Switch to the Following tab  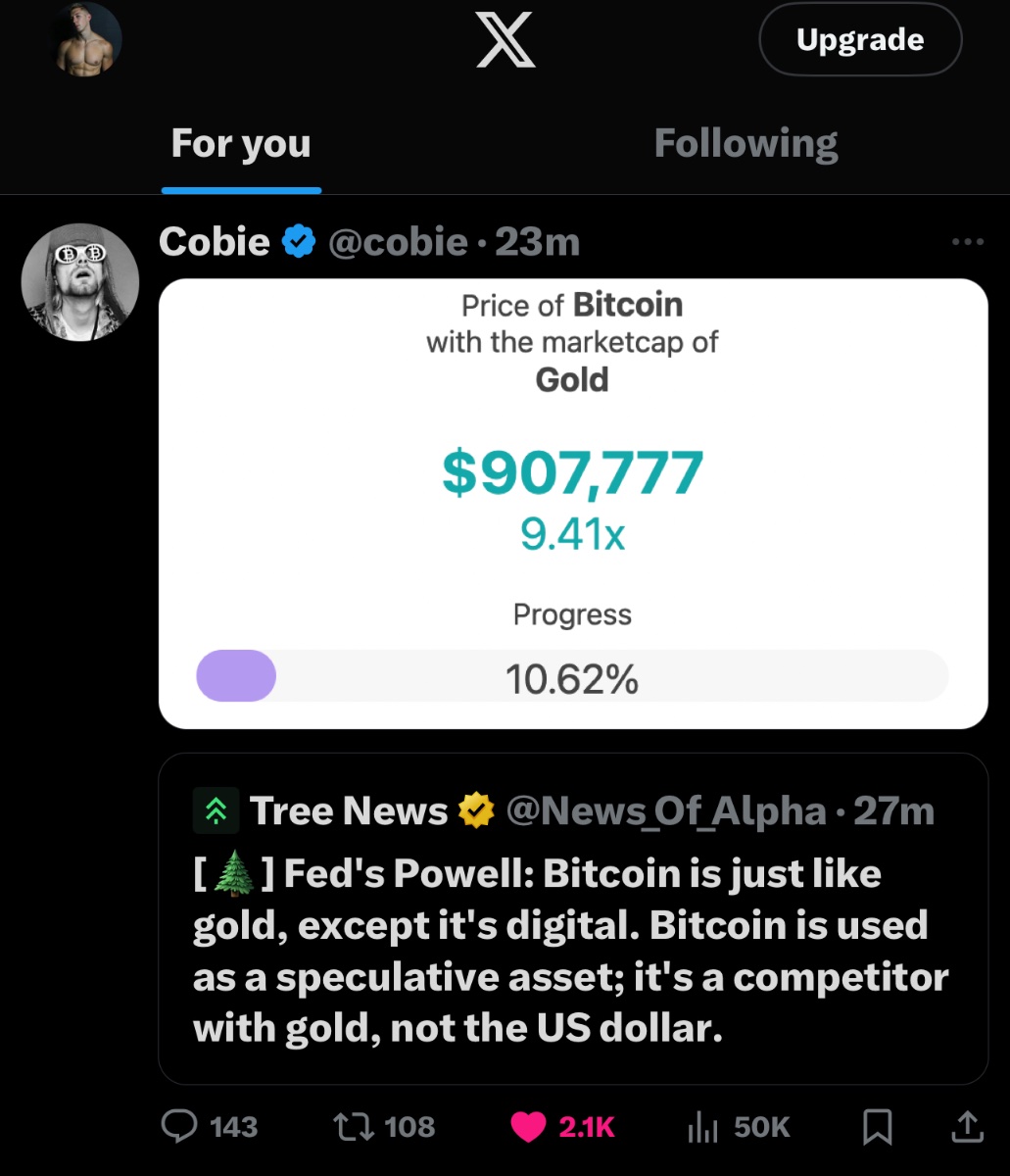click(x=745, y=144)
